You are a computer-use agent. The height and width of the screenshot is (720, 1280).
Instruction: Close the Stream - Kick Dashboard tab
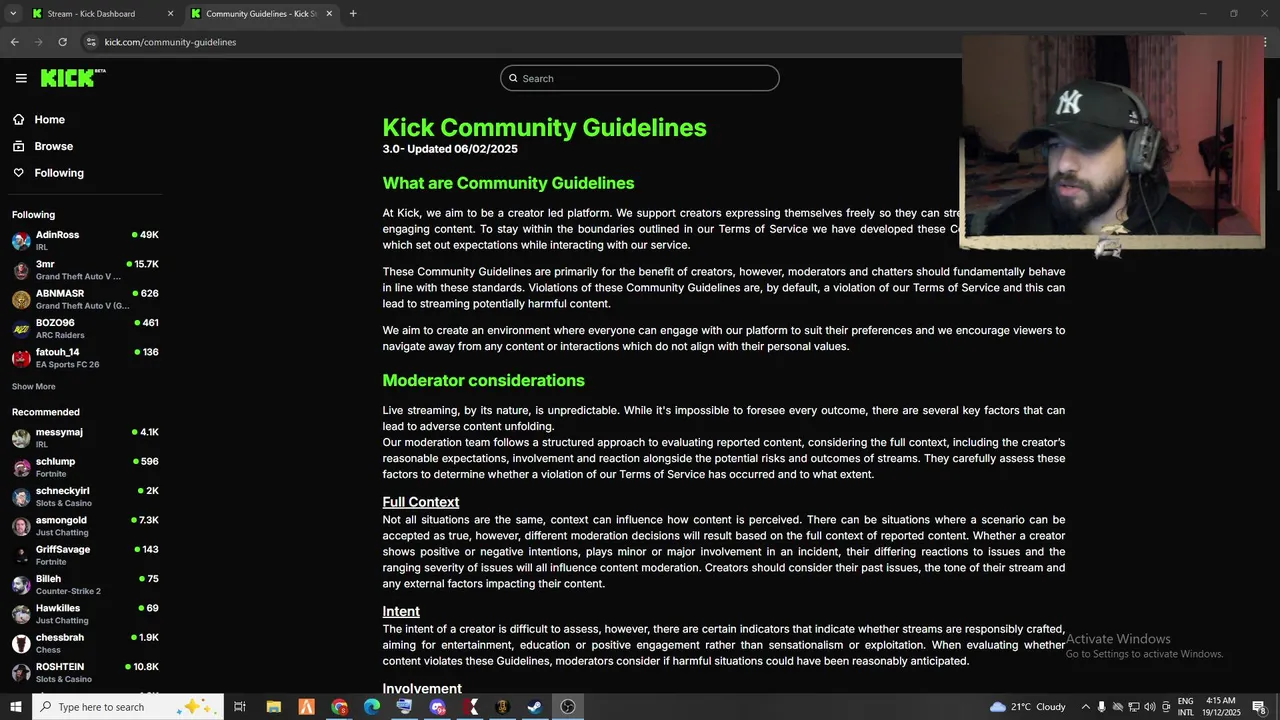click(170, 14)
